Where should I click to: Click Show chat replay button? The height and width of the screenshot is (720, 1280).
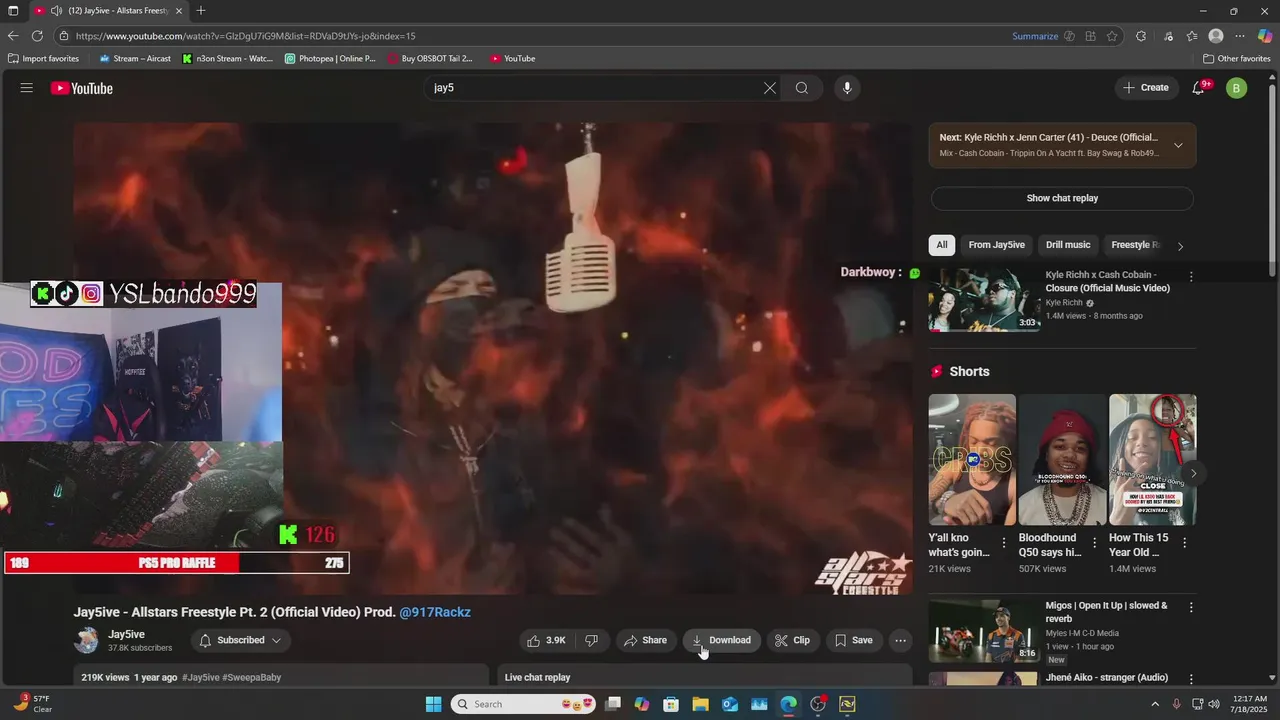tap(1062, 198)
